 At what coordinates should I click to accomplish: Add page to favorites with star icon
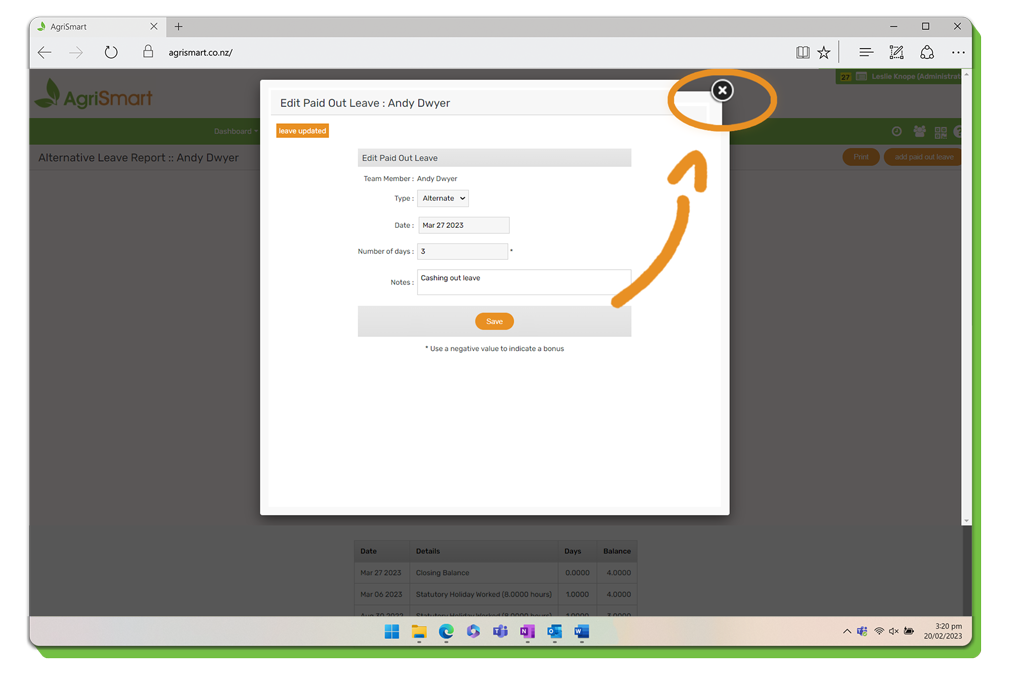click(x=824, y=53)
